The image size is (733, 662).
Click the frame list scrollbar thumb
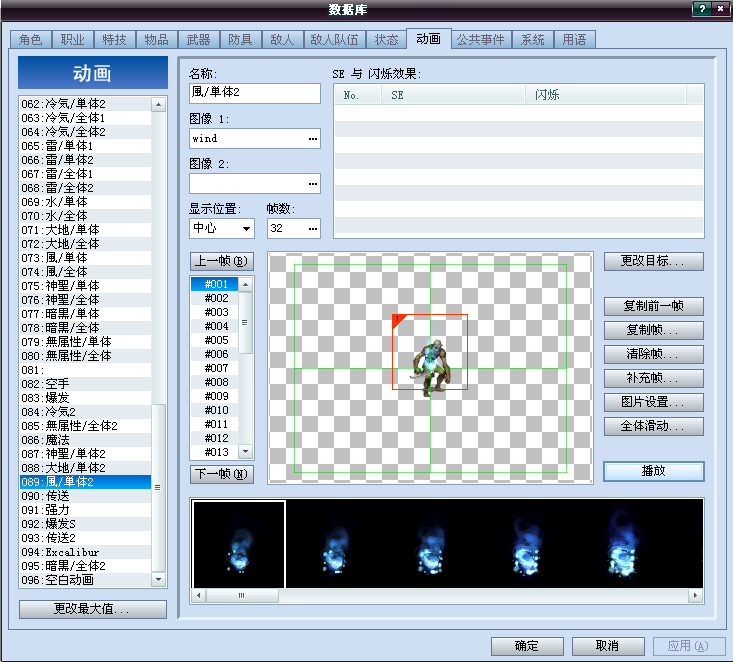(245, 323)
